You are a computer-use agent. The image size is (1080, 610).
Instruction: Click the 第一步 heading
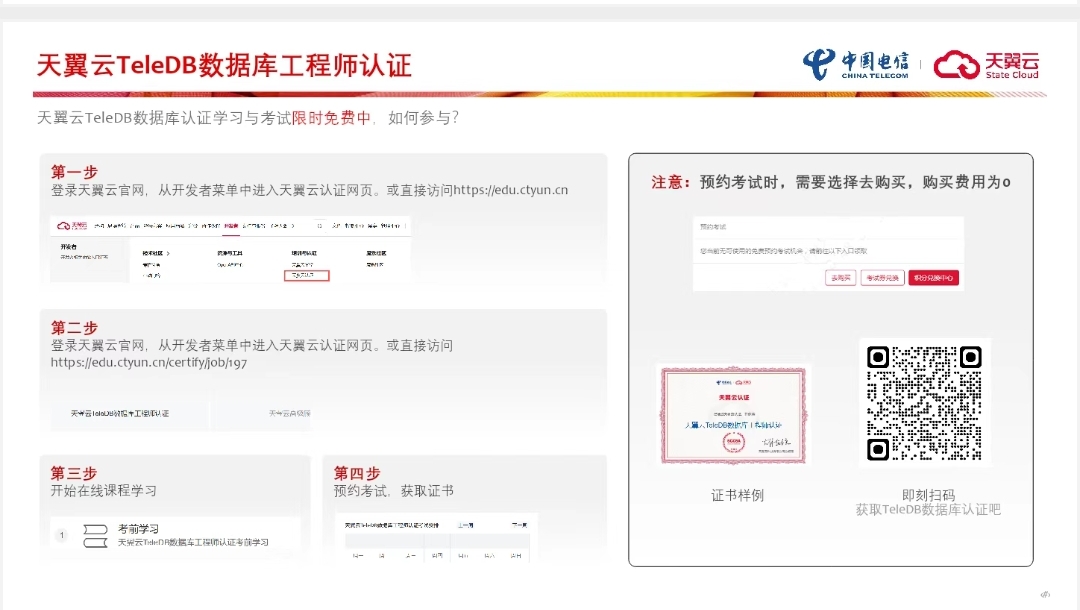click(x=74, y=171)
